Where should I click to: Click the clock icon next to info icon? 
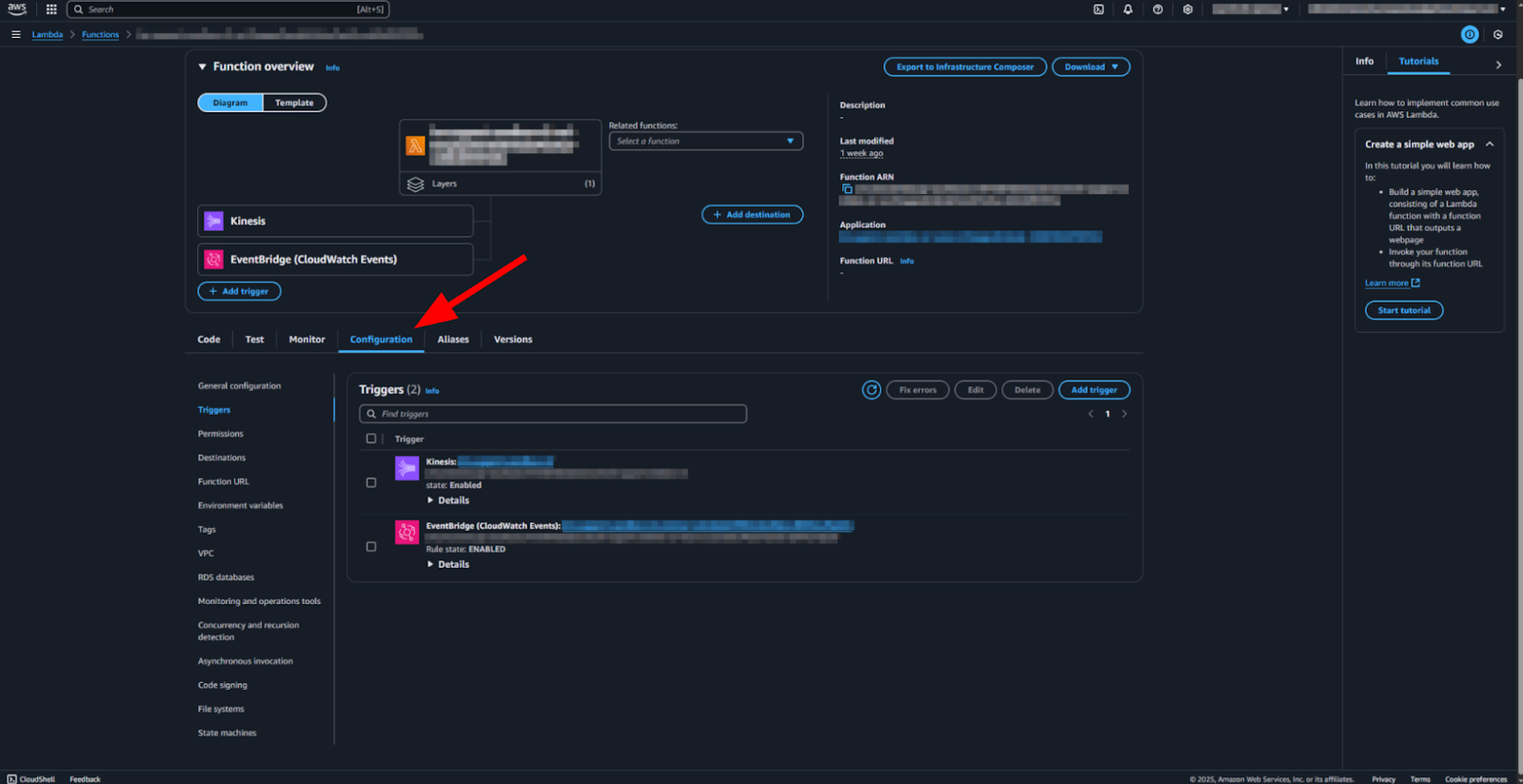[x=1498, y=34]
